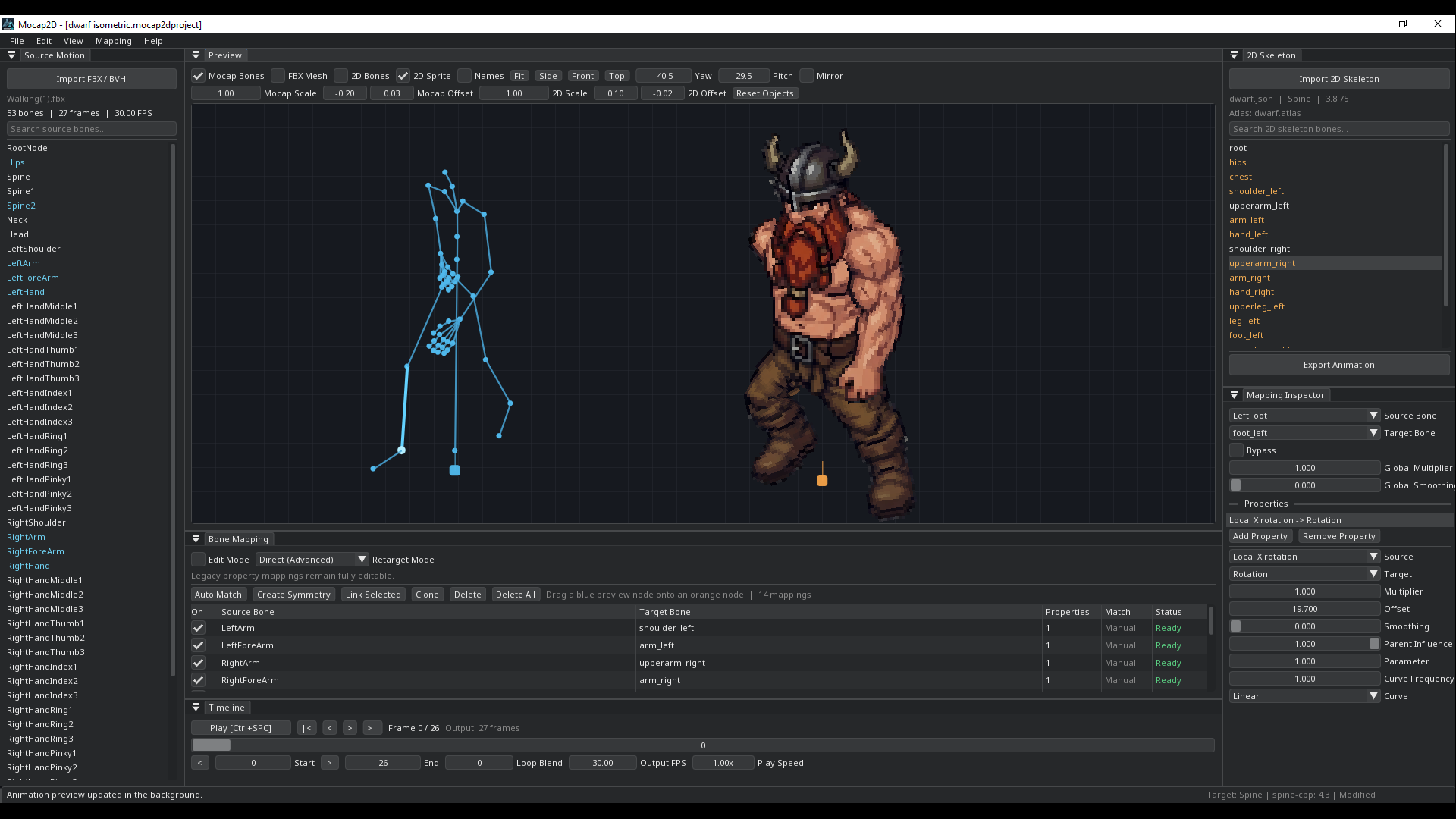Viewport: 1456px width, 819px height.
Task: Open the Retarget Mode dropdown
Action: point(312,560)
